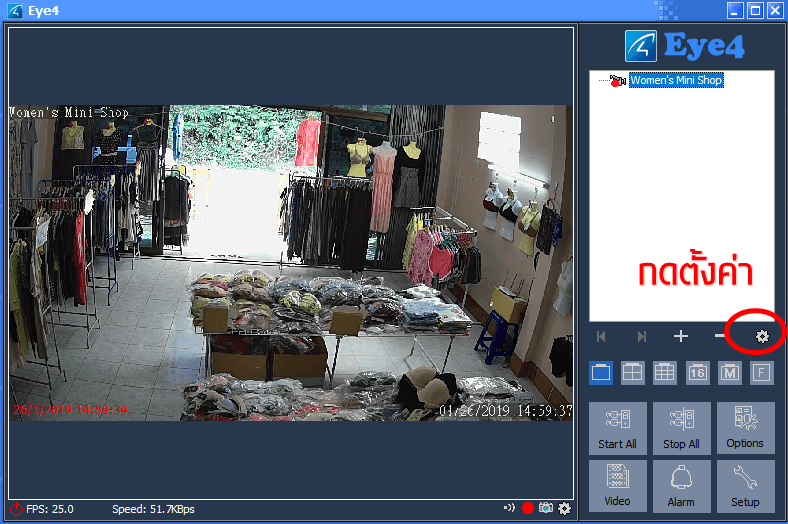Maximize the Eye4 window

[755, 11]
